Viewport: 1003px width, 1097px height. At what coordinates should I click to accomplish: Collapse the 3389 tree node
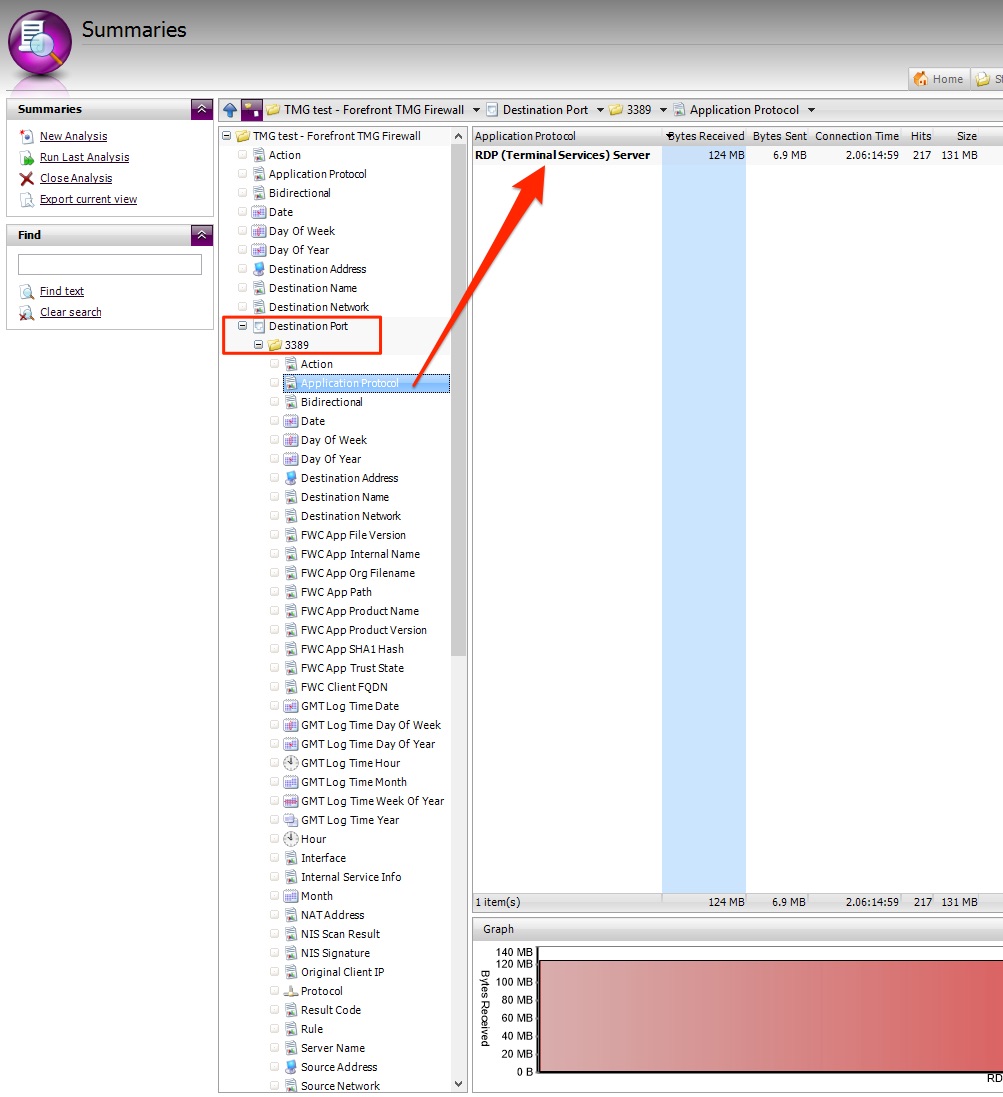point(259,344)
